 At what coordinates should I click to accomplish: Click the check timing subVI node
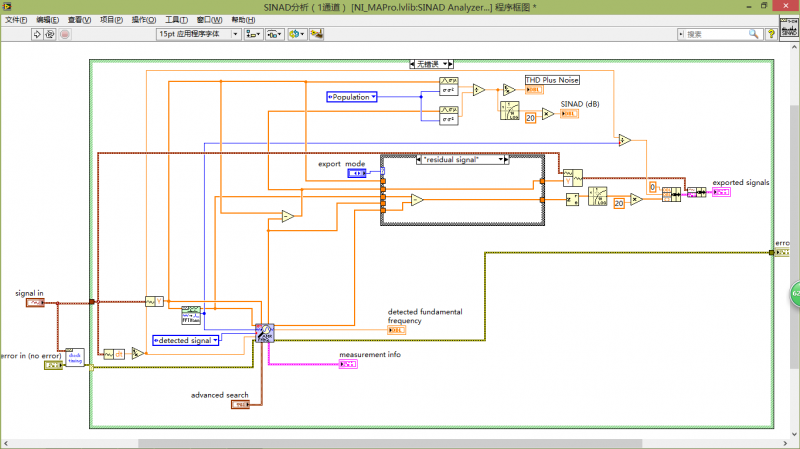pos(77,356)
